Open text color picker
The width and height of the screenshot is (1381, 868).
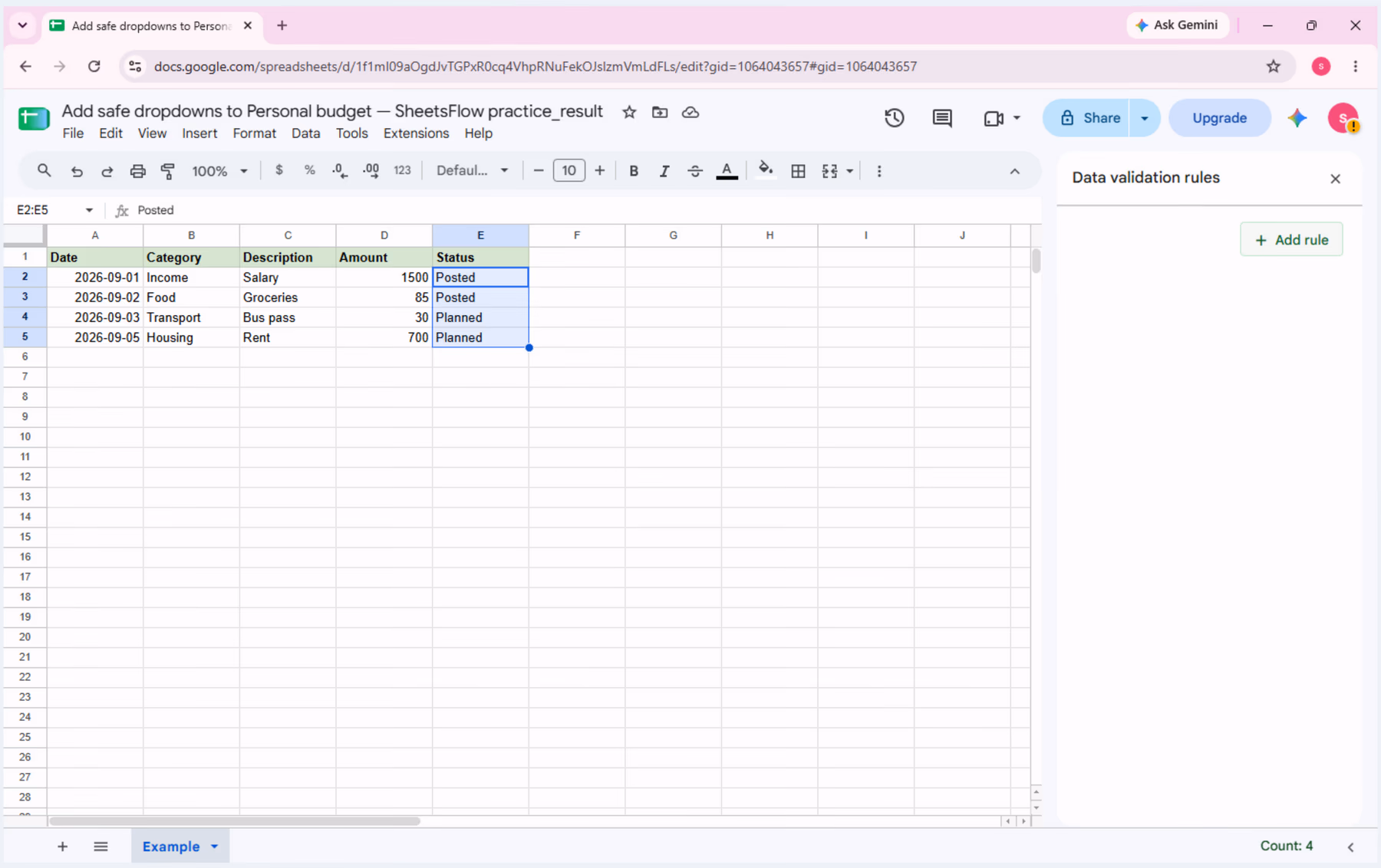pos(727,171)
